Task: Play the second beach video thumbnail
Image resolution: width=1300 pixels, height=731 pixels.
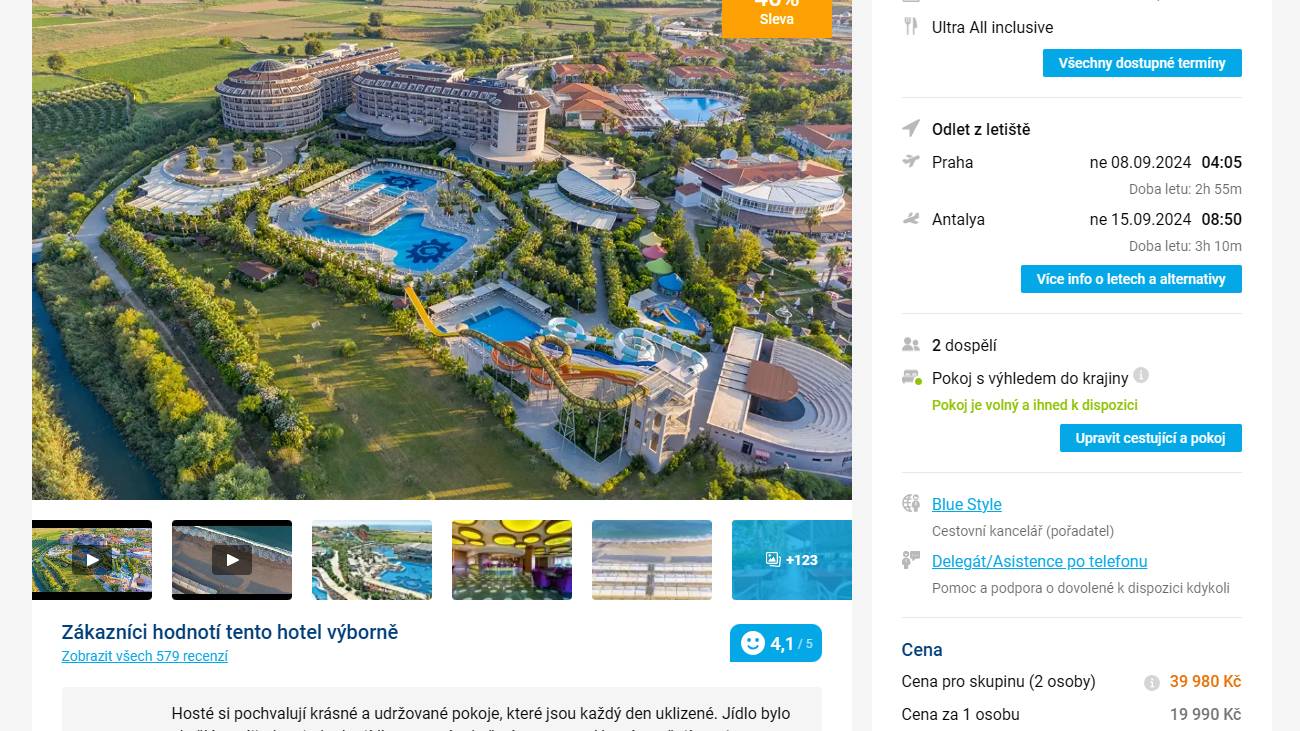Action: pos(232,560)
